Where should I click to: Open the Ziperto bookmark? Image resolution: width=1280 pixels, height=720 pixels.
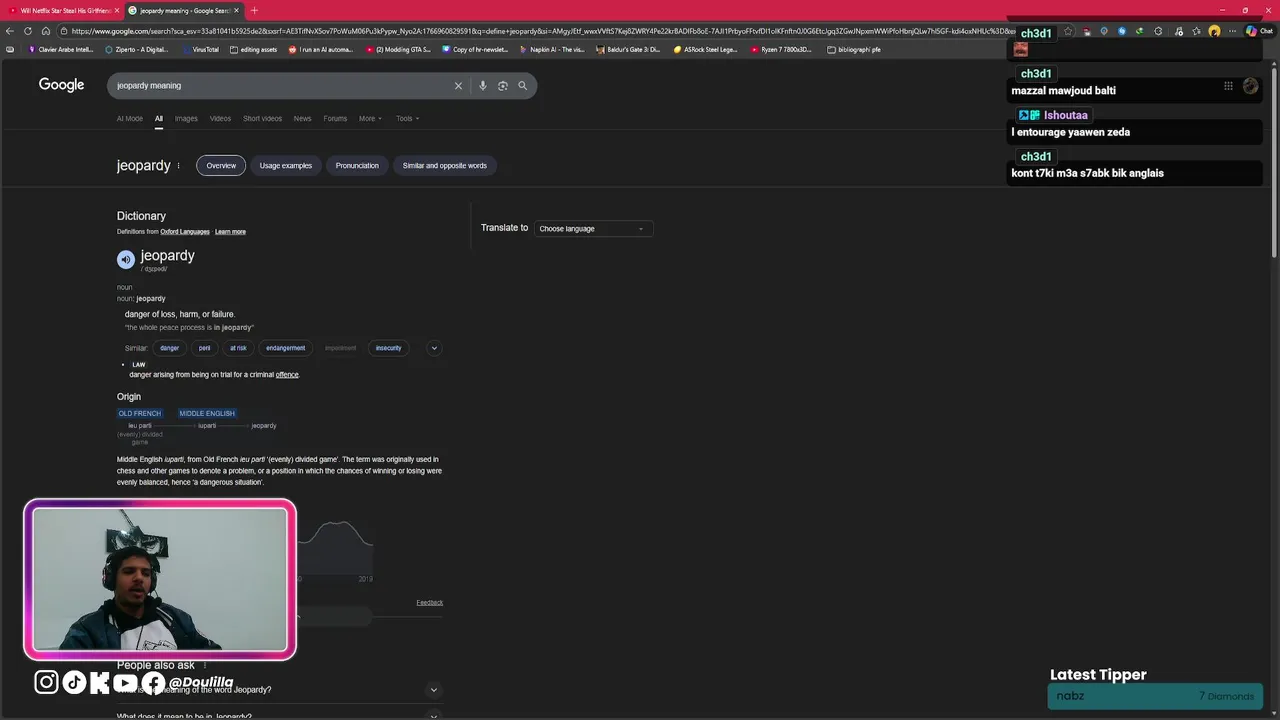(139, 49)
